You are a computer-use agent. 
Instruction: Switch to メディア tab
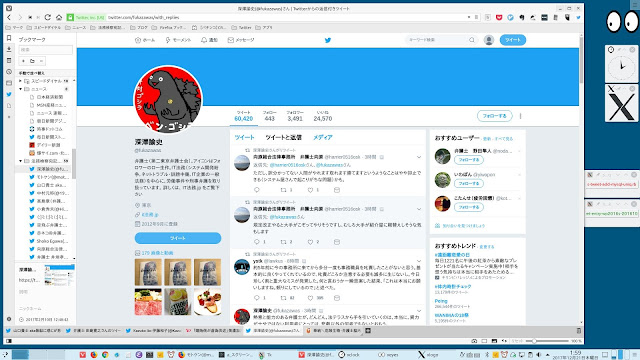[322, 138]
